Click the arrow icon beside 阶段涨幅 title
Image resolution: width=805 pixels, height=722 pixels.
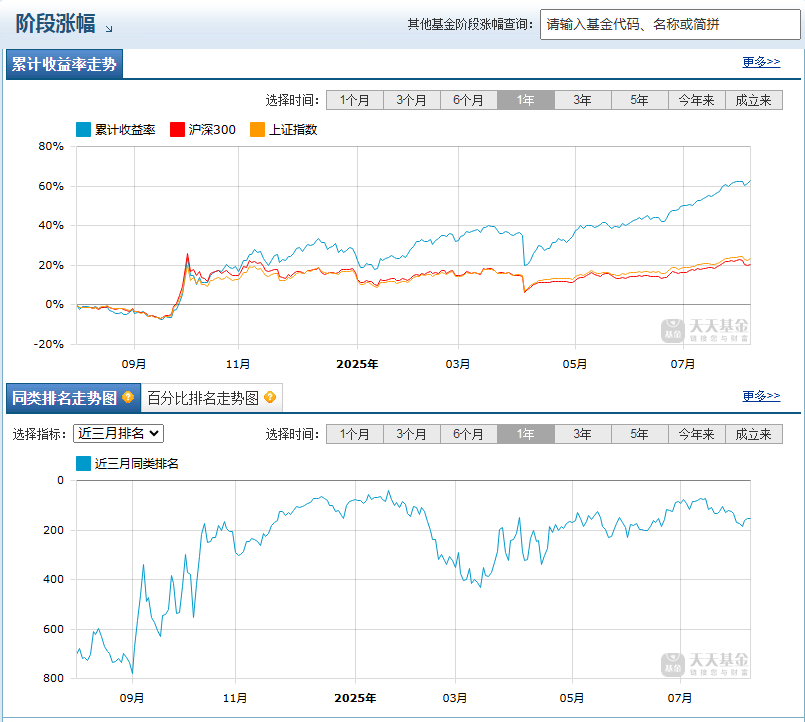(109, 29)
